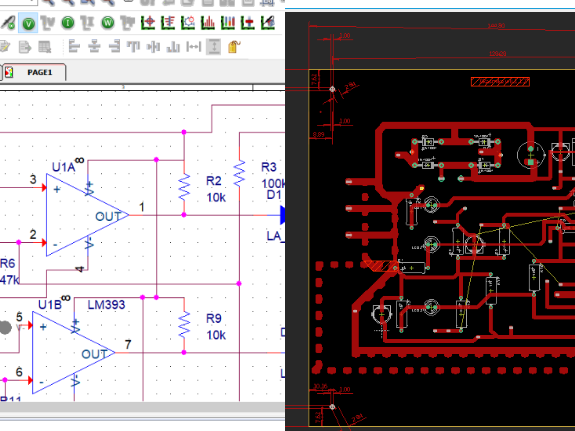
Task: Click the yellow tag label icon
Action: 234,47
